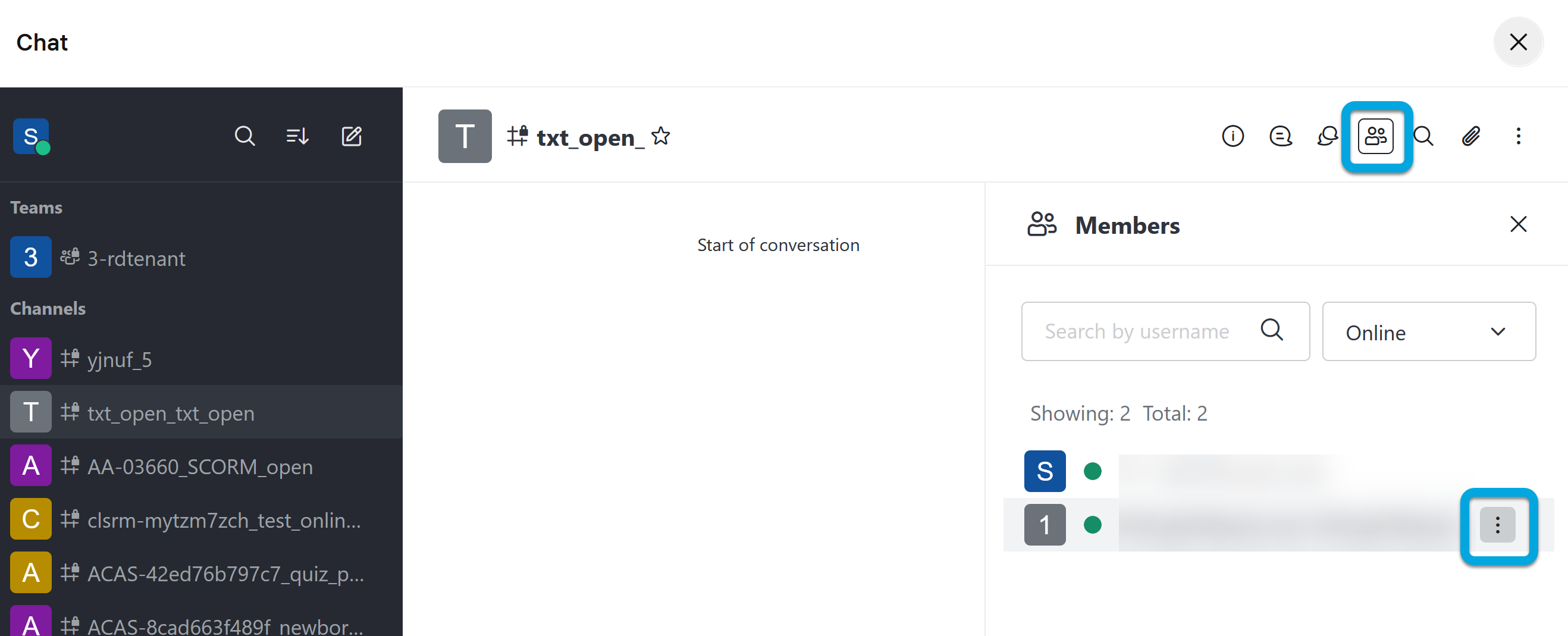Open user avatar status menu

pos(31,136)
